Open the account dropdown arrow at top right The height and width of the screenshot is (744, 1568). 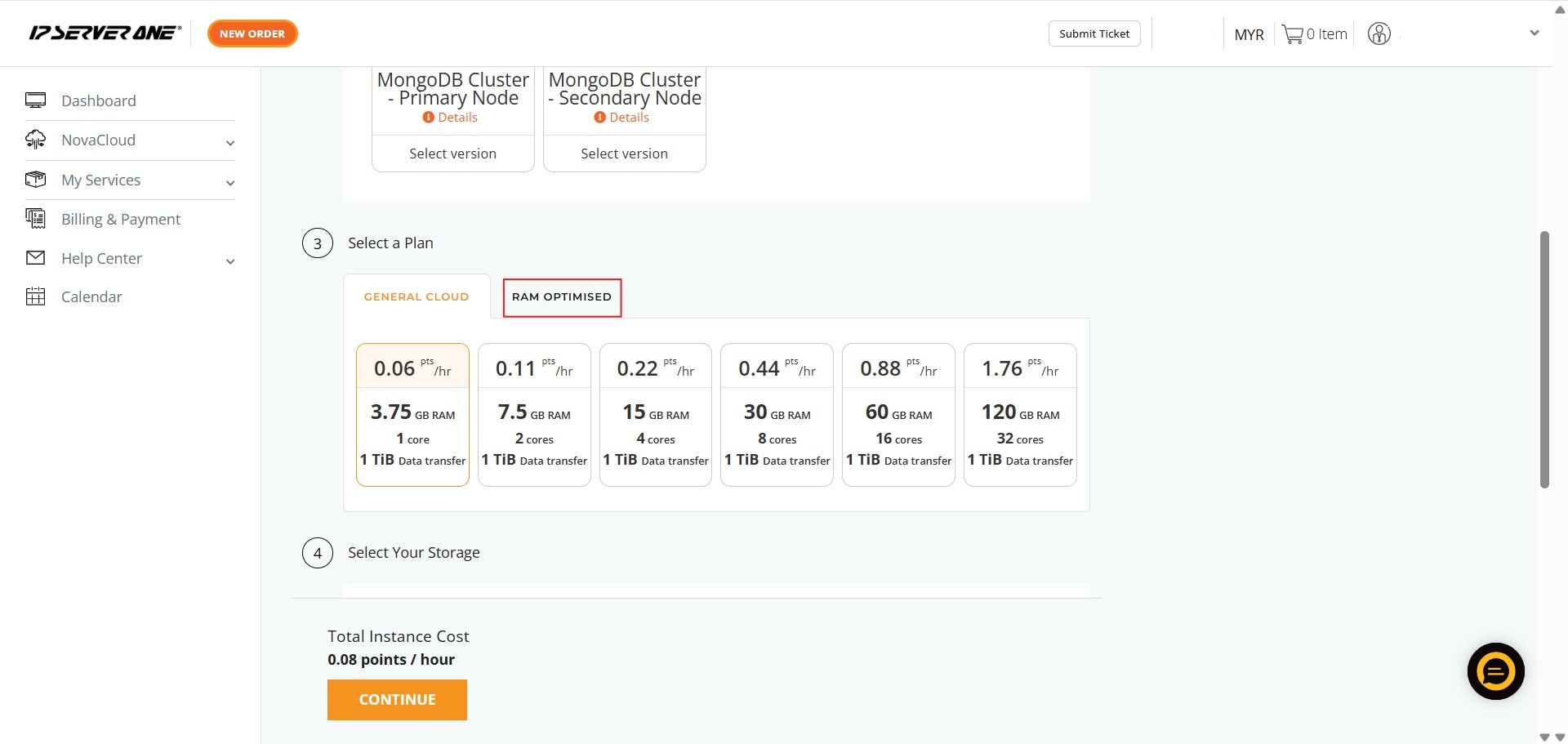click(x=1534, y=33)
